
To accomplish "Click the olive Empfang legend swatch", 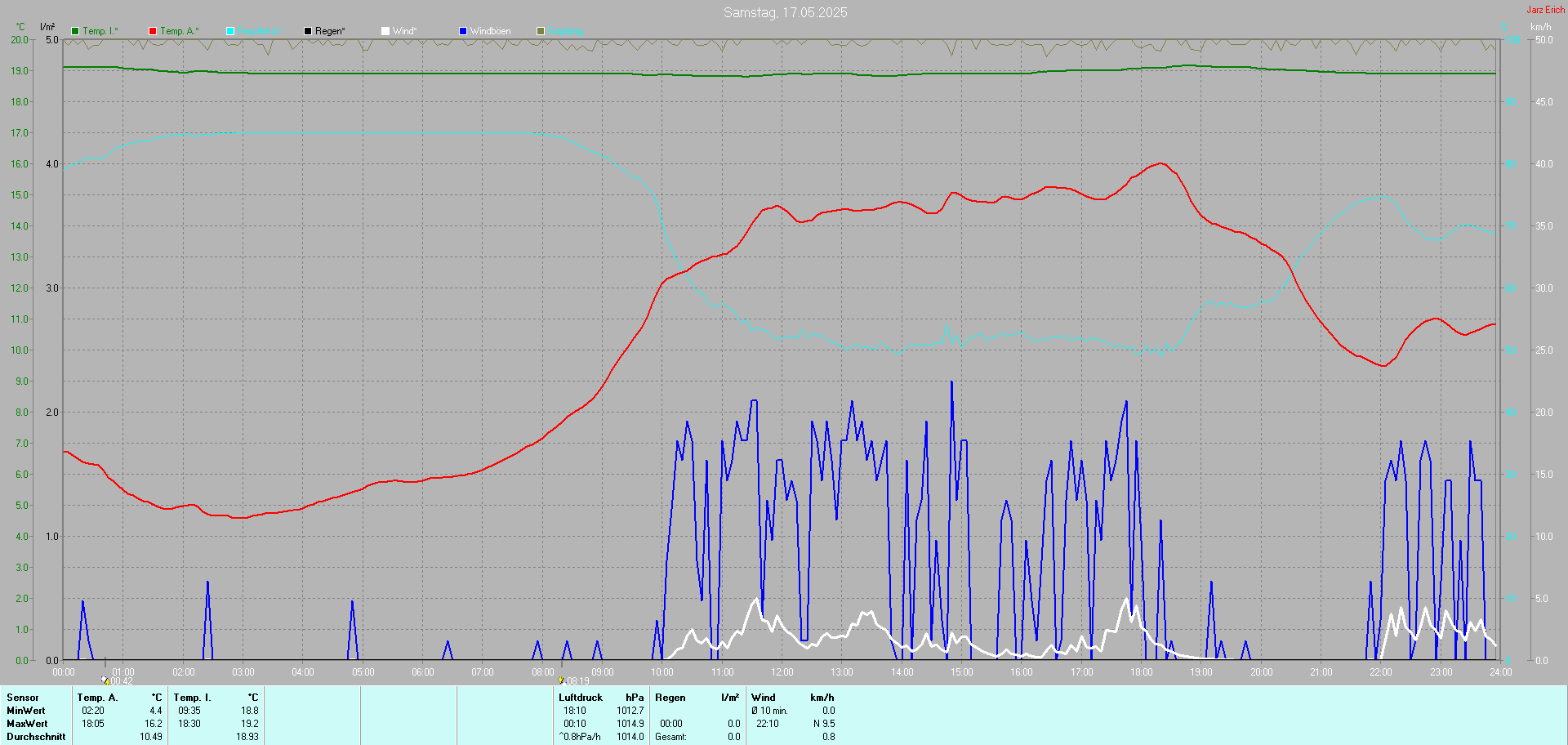I will 541,31.
